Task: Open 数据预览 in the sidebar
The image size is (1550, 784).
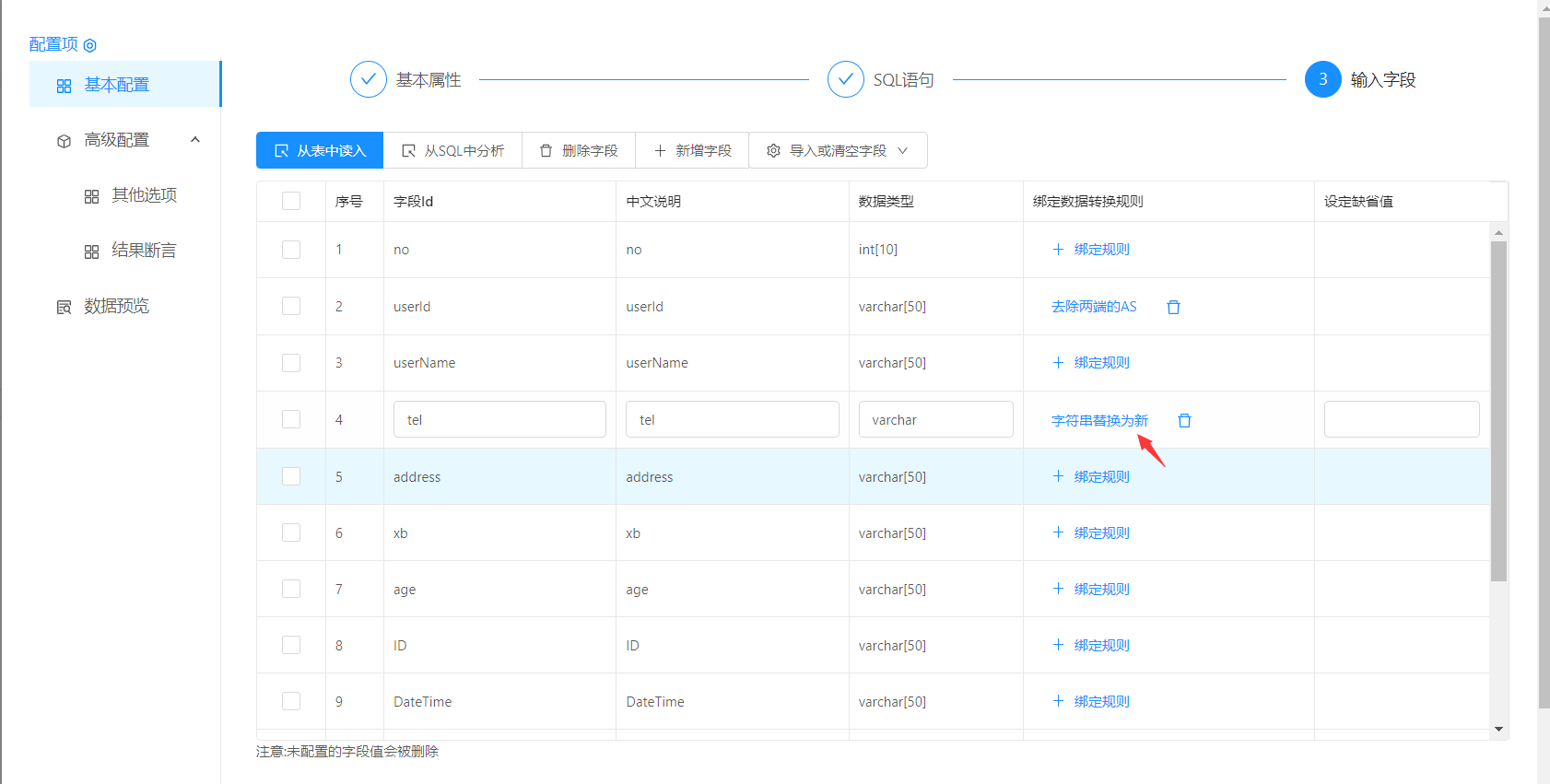Action: (116, 306)
